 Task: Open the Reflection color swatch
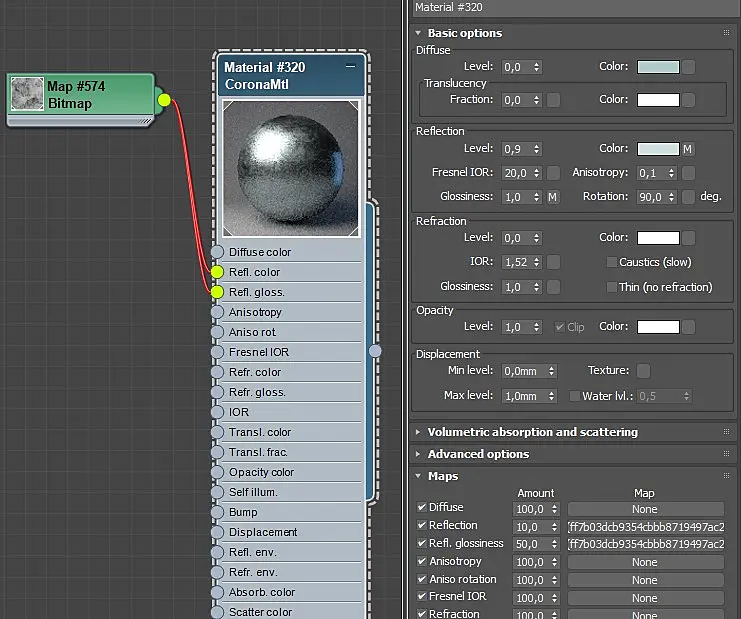coord(658,149)
